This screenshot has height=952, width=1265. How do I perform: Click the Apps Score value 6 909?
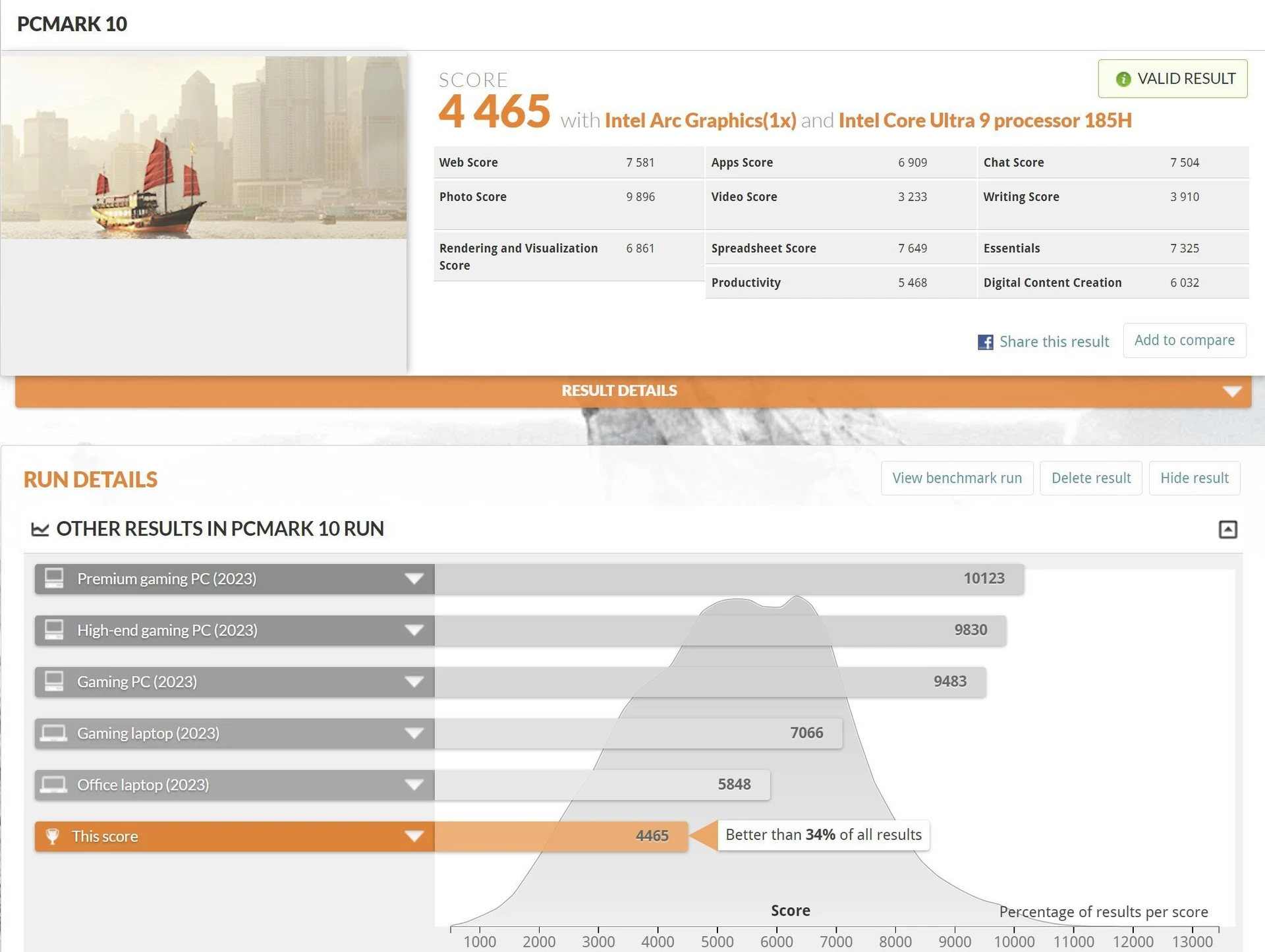click(912, 163)
